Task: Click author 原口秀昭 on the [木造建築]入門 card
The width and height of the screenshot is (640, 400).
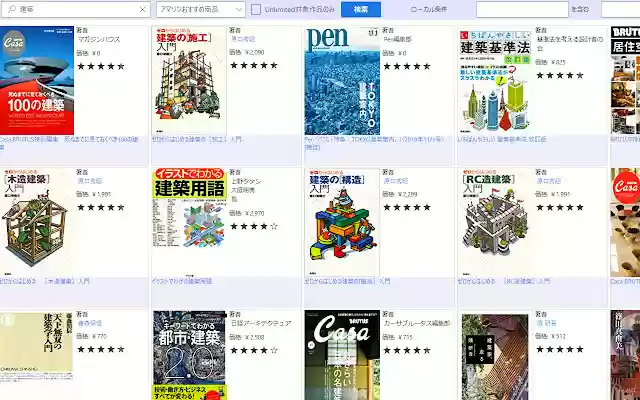Action: pyautogui.click(x=90, y=181)
